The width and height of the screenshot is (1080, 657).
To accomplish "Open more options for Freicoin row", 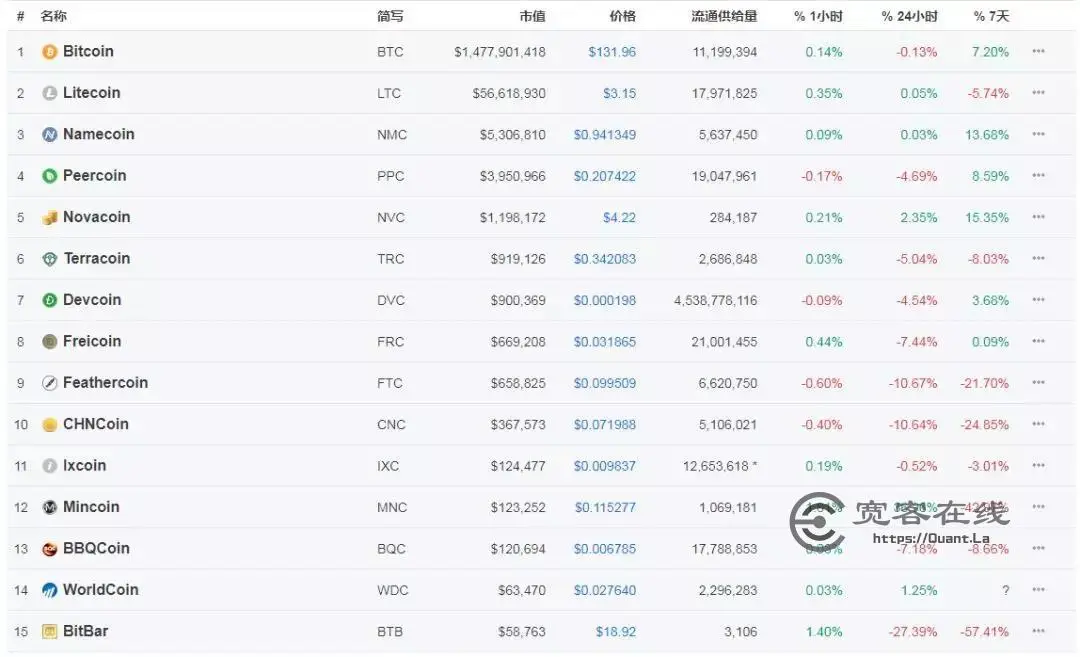I will point(1039,341).
